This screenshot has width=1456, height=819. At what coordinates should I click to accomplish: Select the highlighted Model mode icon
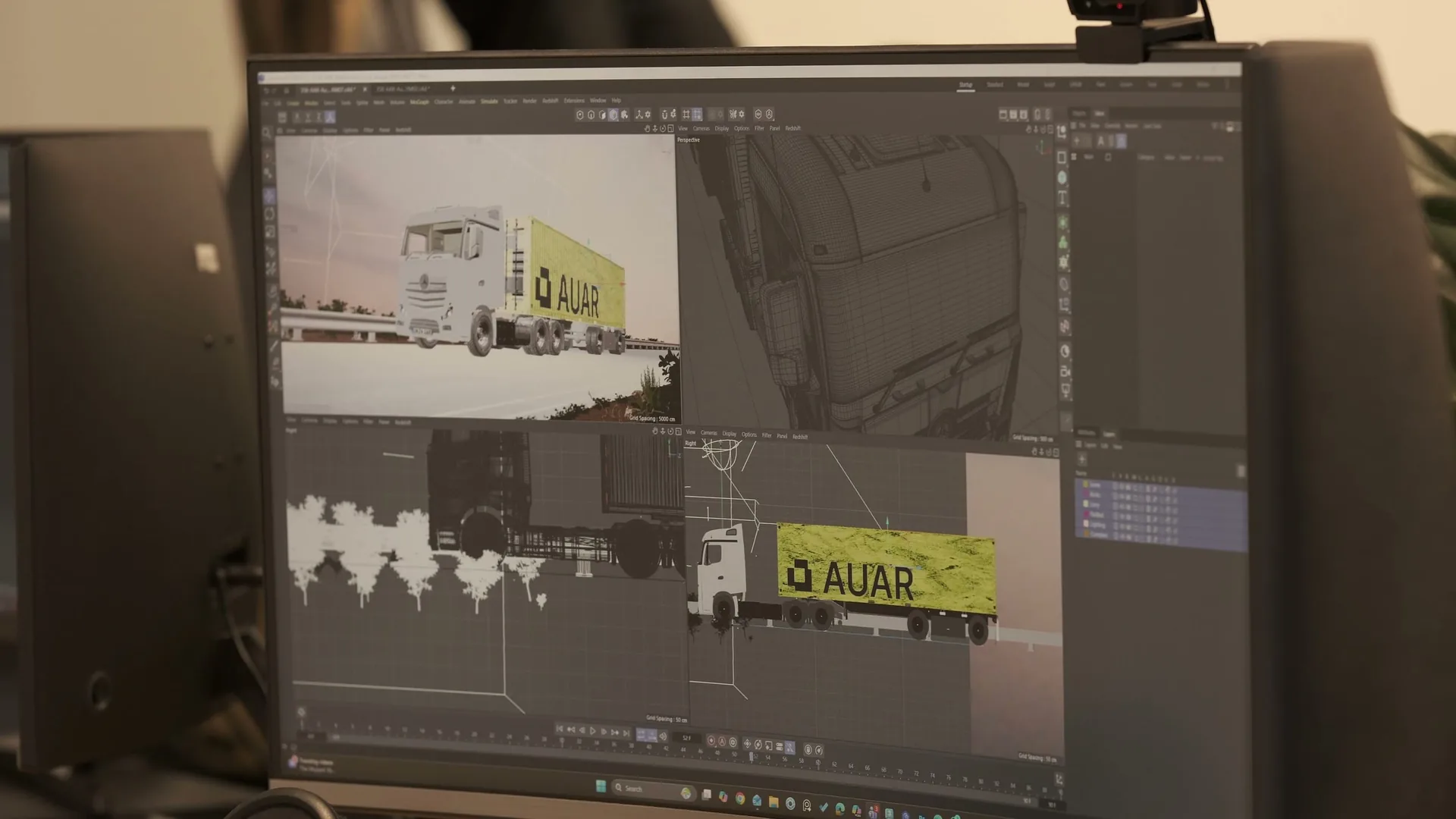pyautogui.click(x=613, y=115)
